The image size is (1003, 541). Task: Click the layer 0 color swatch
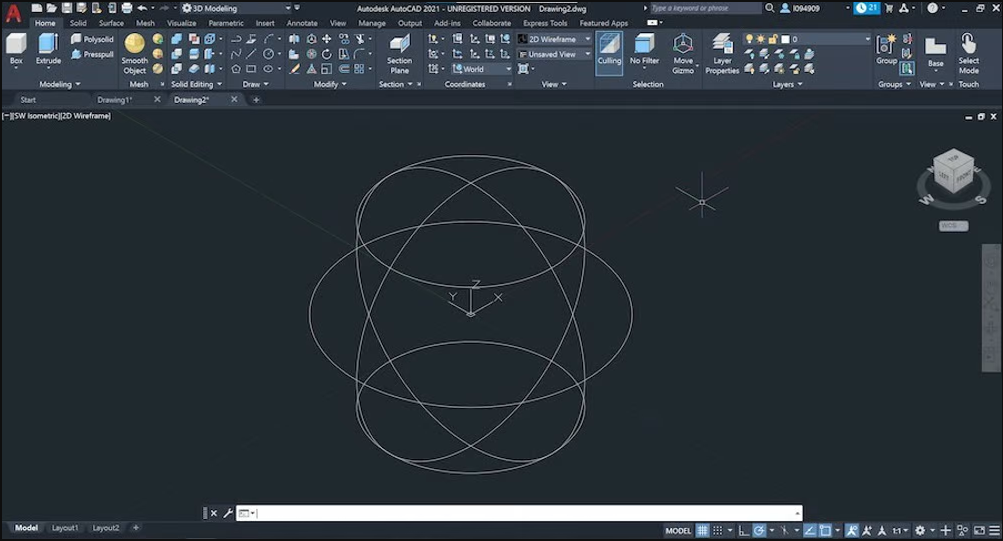pos(786,39)
